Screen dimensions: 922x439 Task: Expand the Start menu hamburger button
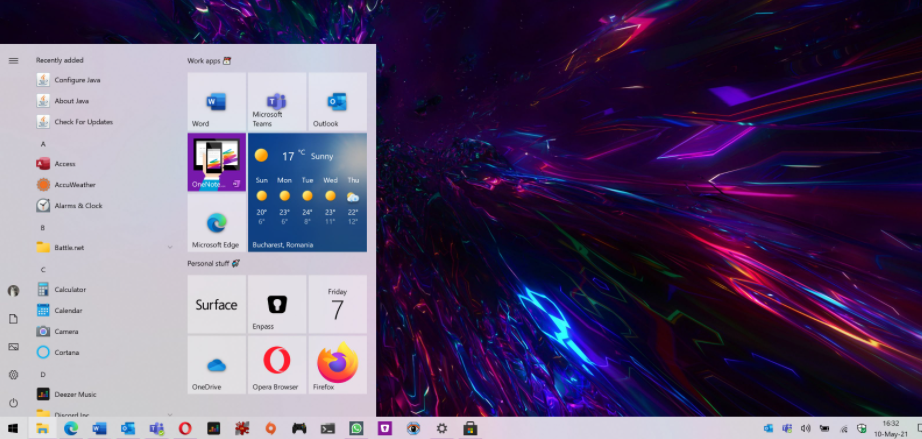pyautogui.click(x=14, y=60)
